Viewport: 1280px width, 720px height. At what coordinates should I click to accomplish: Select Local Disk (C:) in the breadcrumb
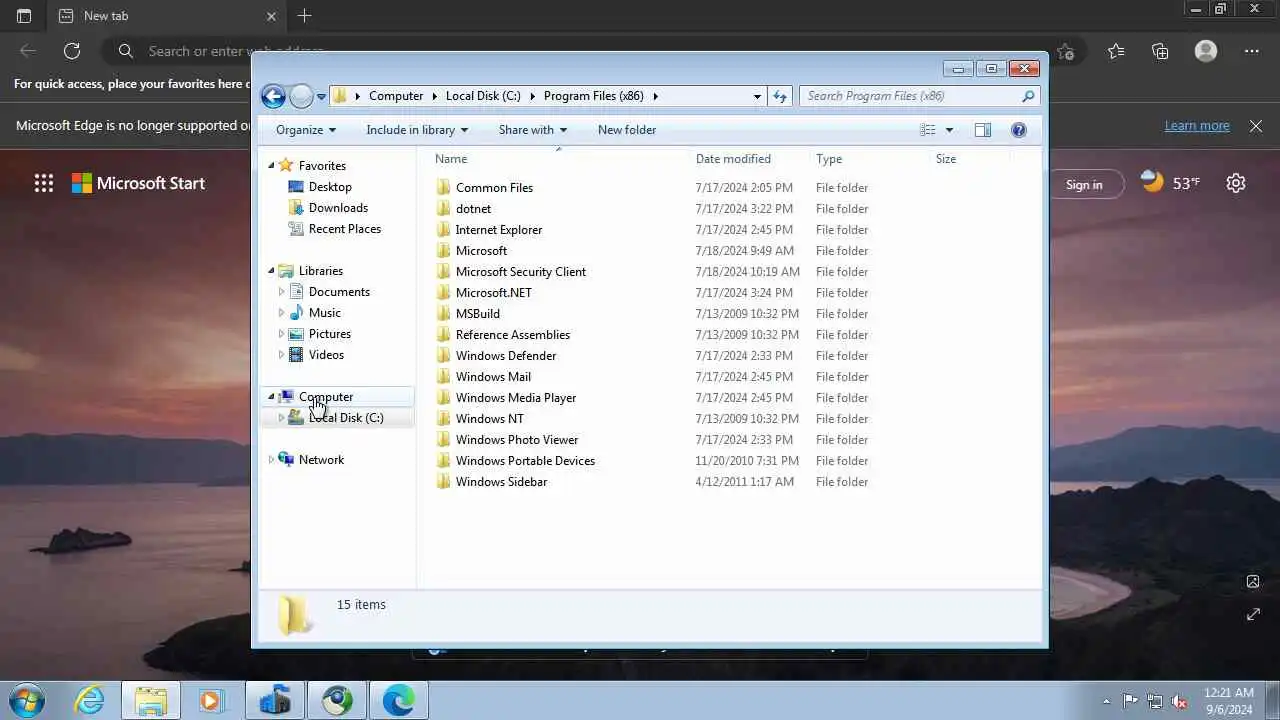[483, 96]
